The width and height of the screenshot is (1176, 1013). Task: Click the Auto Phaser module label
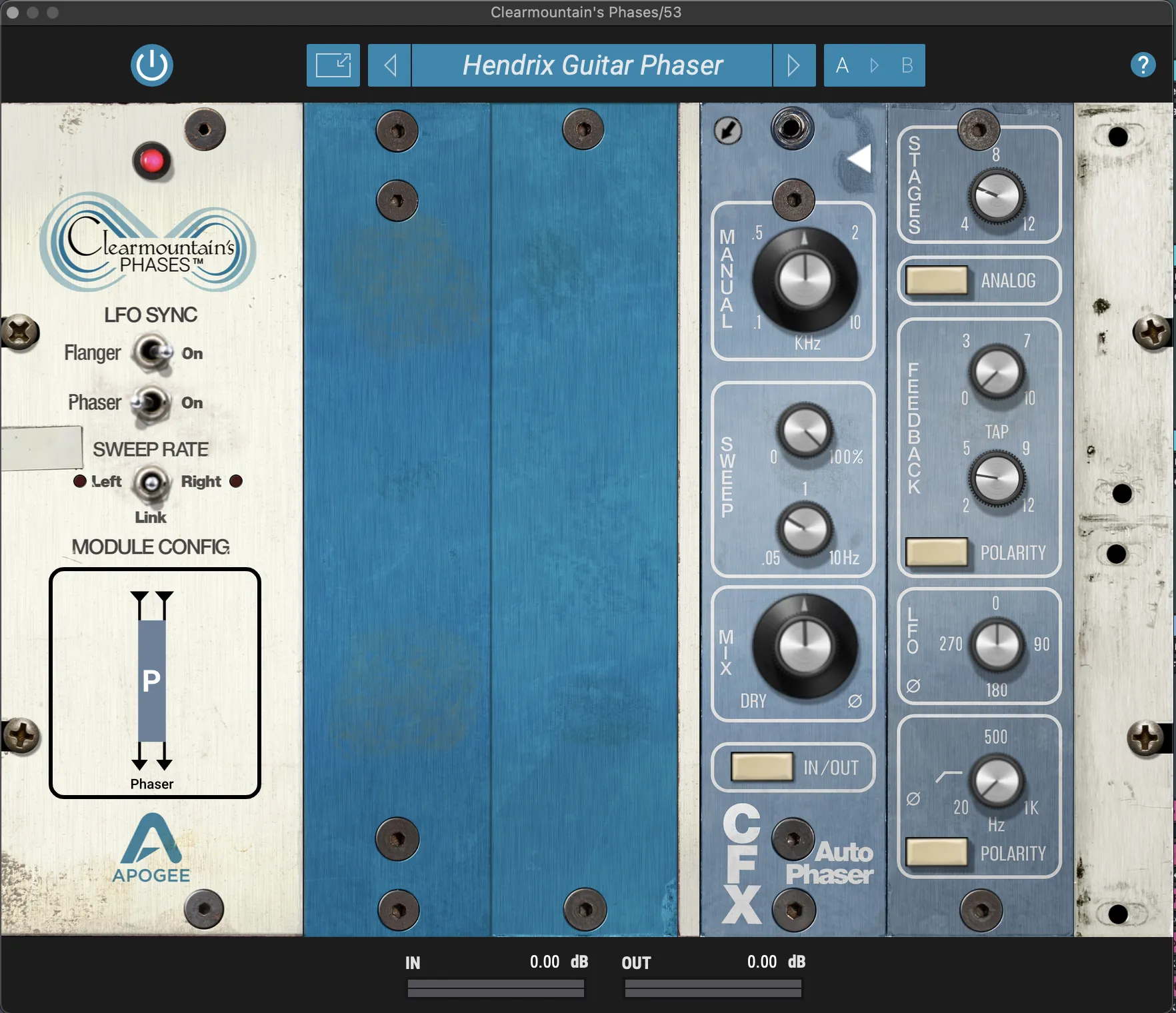tap(830, 864)
